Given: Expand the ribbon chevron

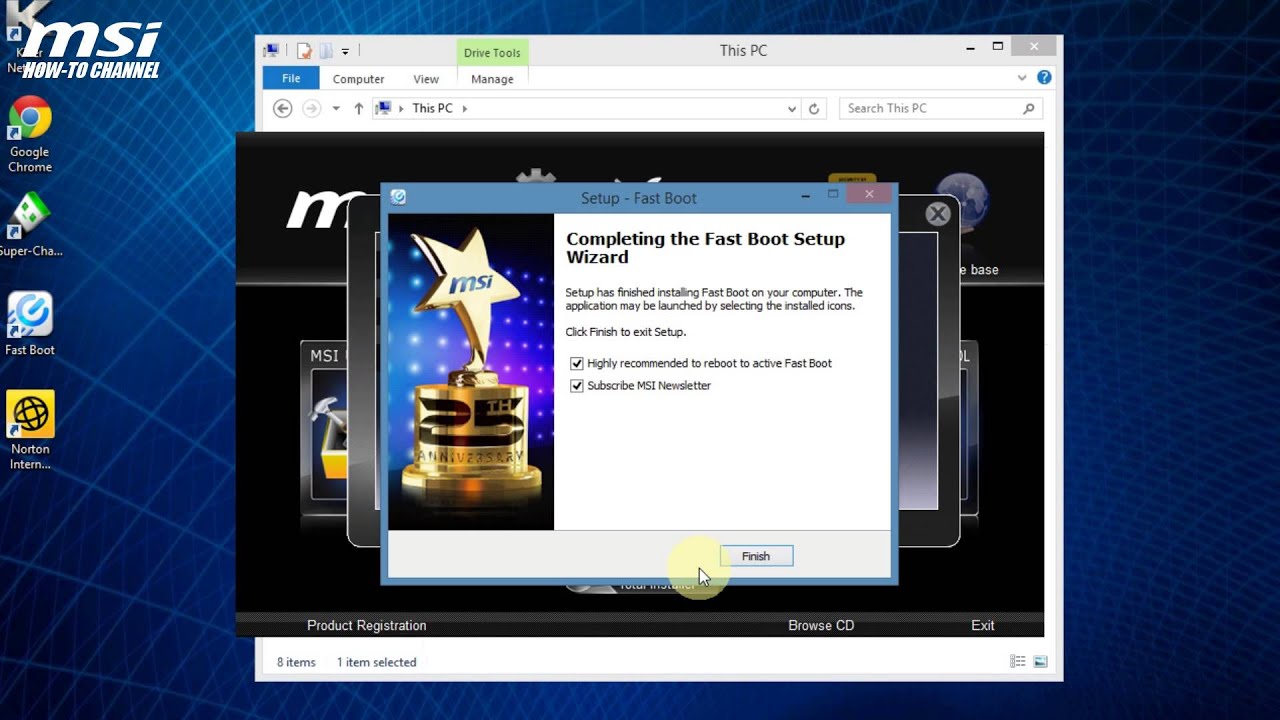Looking at the screenshot, I should 1022,78.
